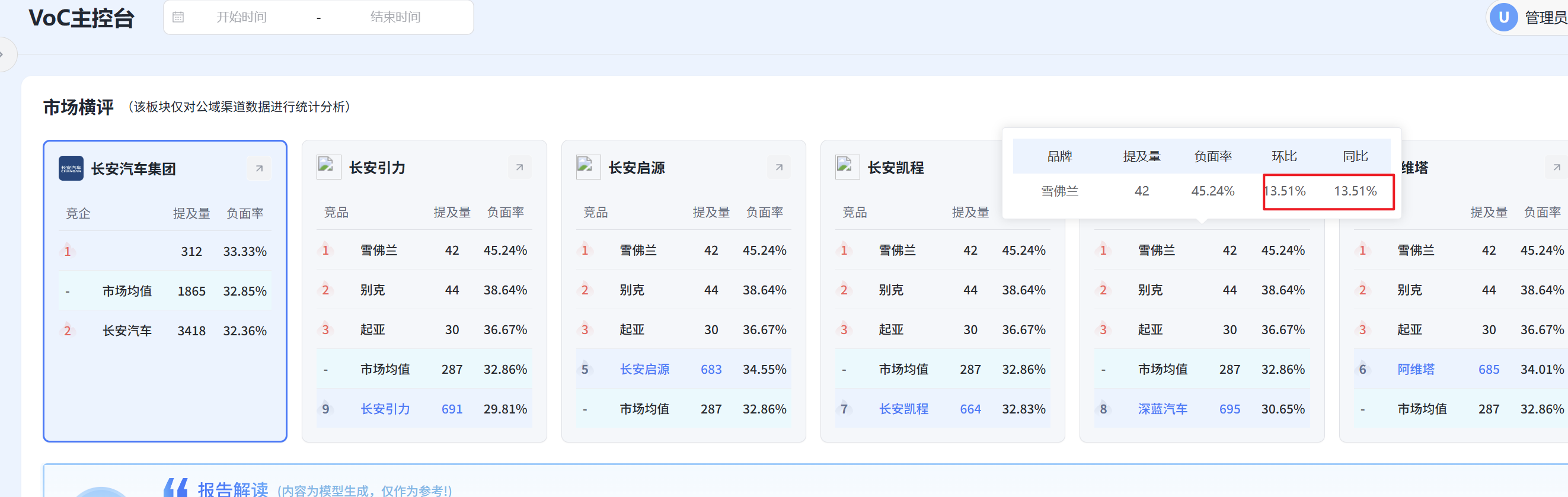Select 长安汽车 row in 长安汽车集团 card
The height and width of the screenshot is (497, 1568).
pyautogui.click(x=165, y=331)
